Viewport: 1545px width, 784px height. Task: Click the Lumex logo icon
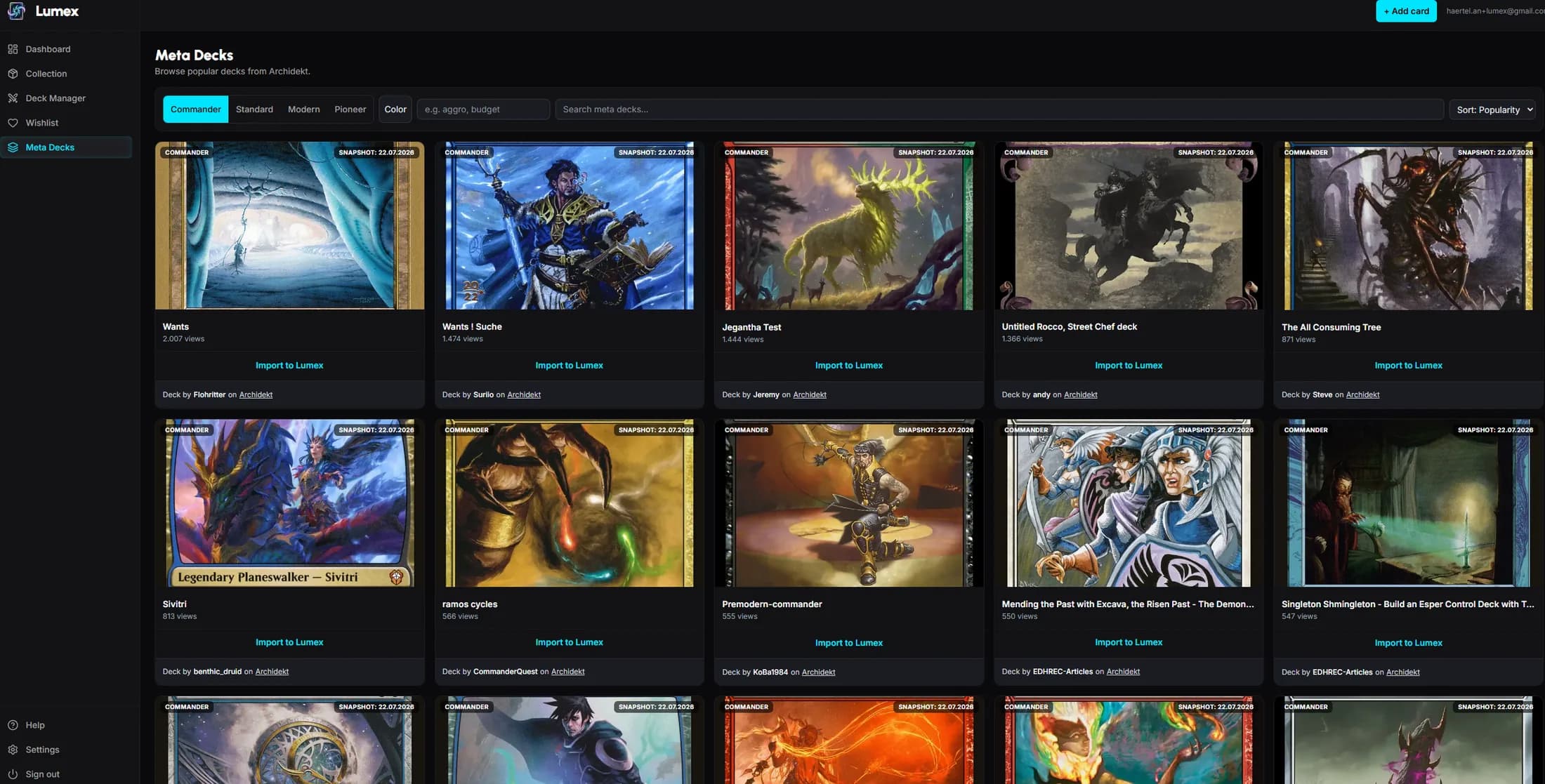coord(16,11)
